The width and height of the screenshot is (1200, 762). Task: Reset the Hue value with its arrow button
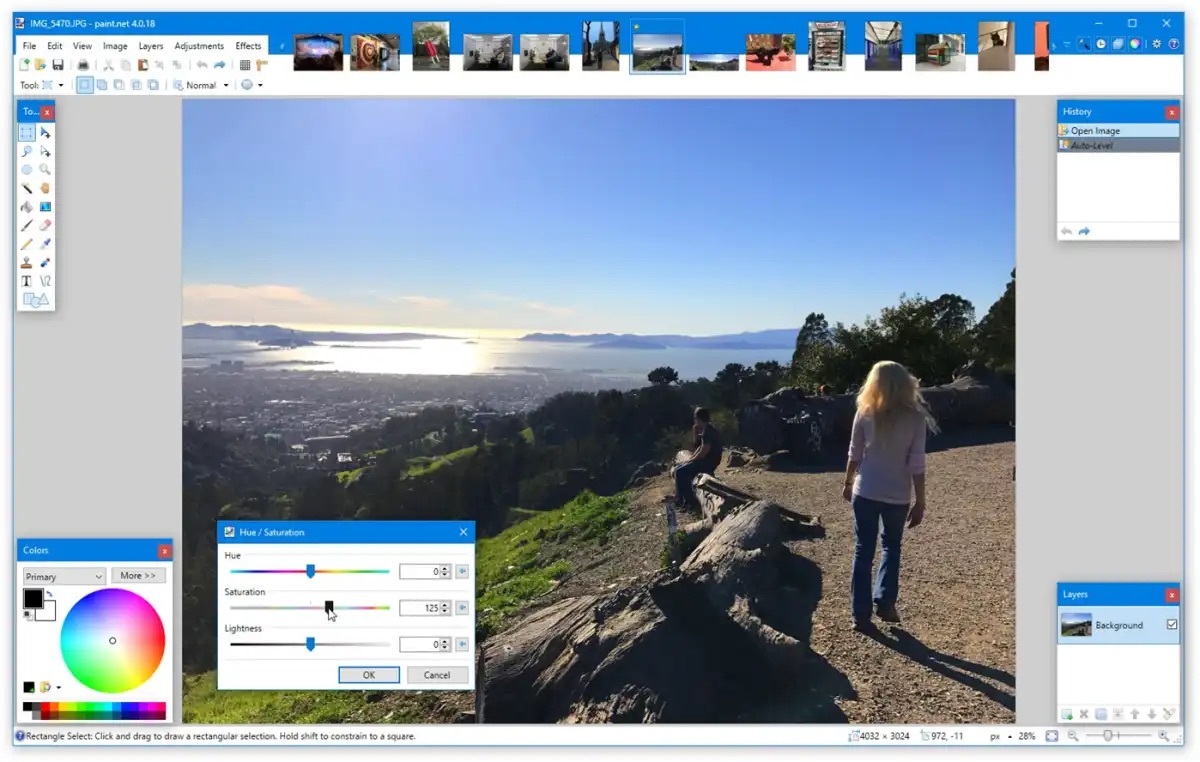pos(462,572)
